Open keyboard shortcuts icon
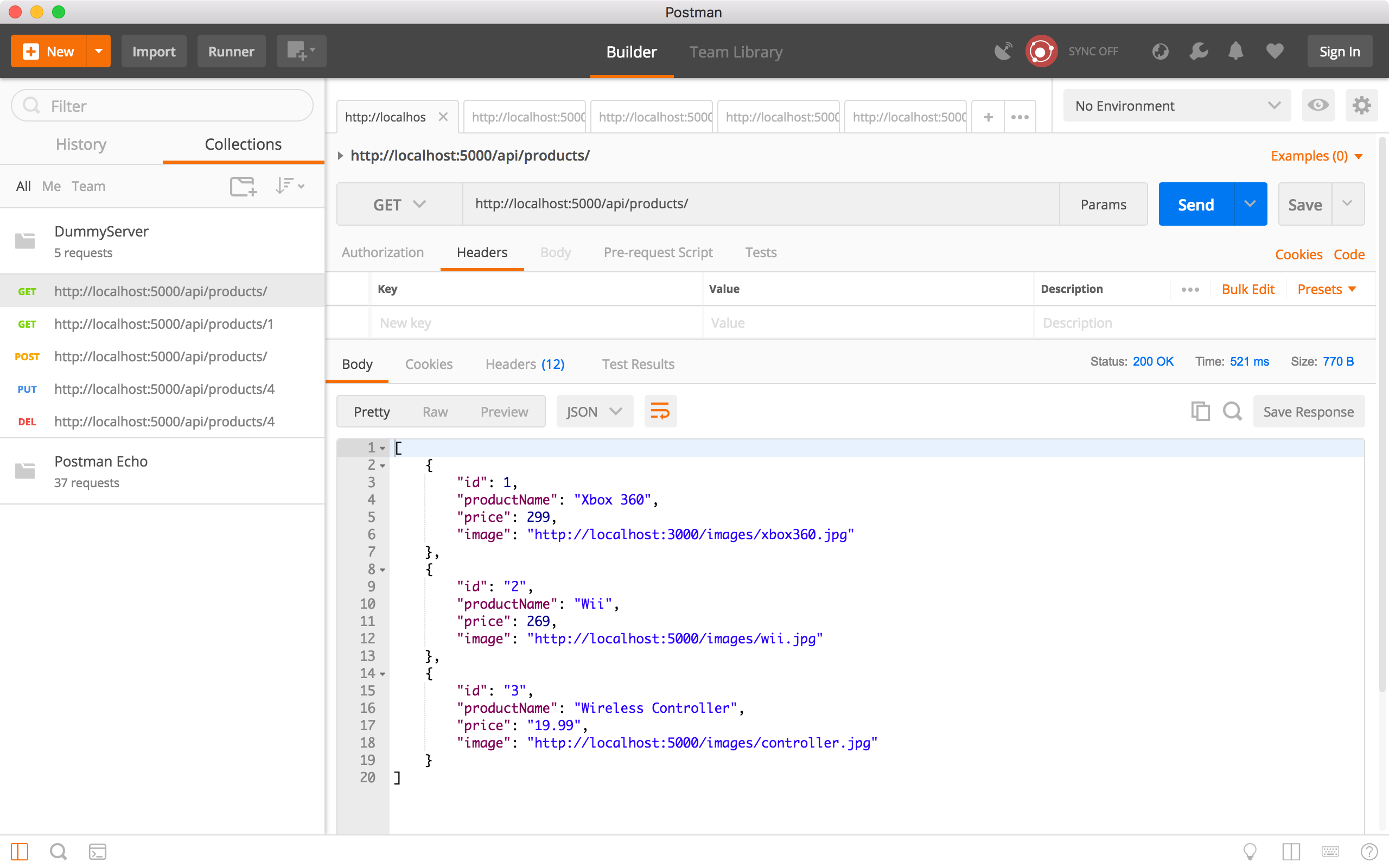The width and height of the screenshot is (1389, 868). tap(1330, 852)
